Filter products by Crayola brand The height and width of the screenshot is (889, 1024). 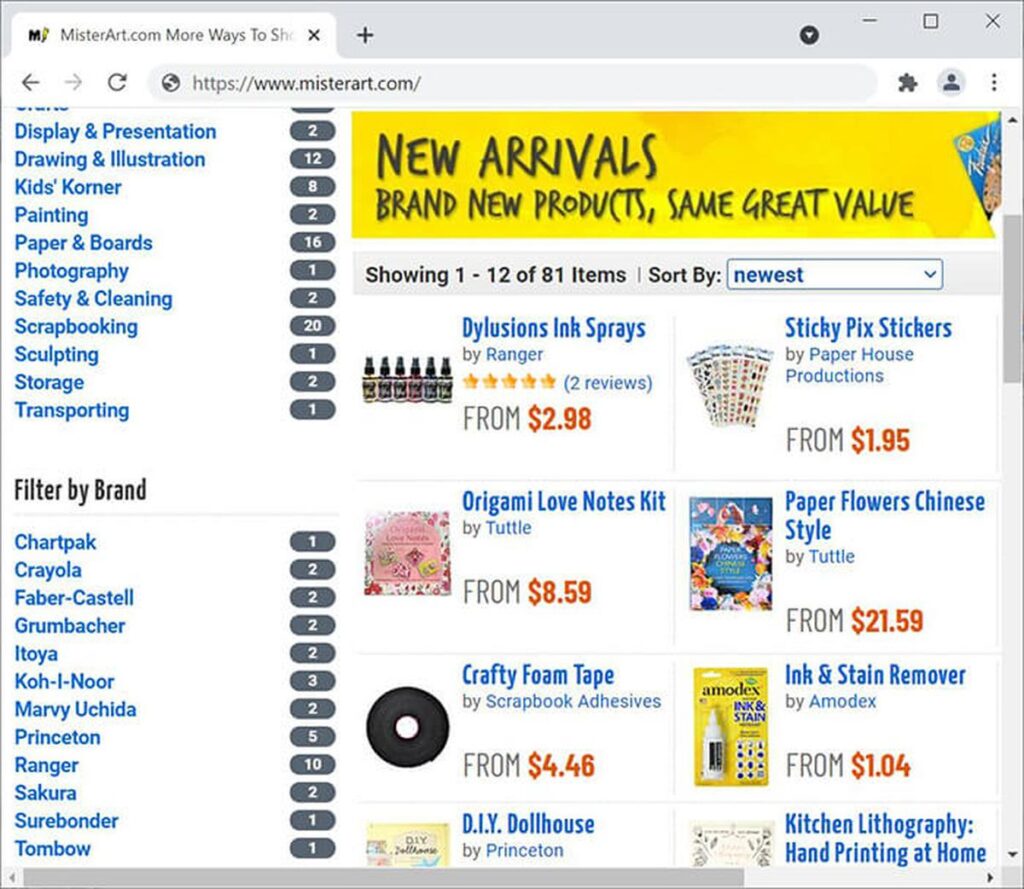pos(48,569)
